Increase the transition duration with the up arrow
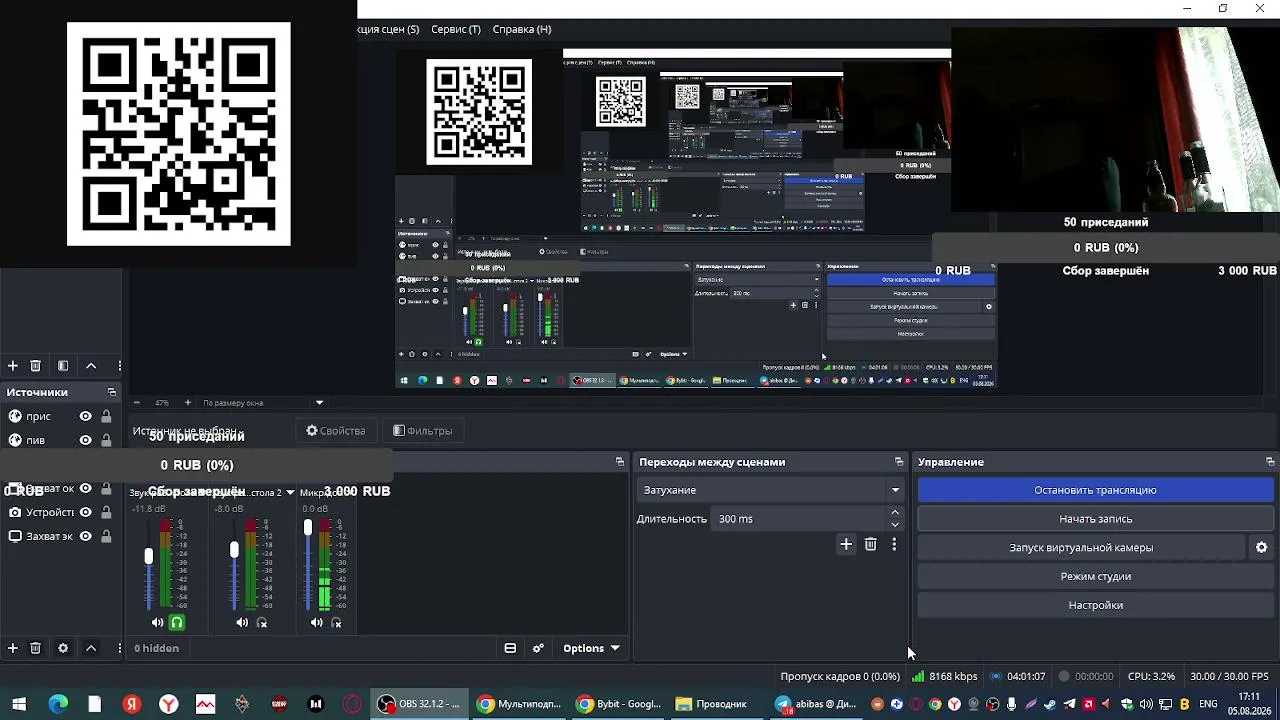The width and height of the screenshot is (1280, 720). [895, 513]
